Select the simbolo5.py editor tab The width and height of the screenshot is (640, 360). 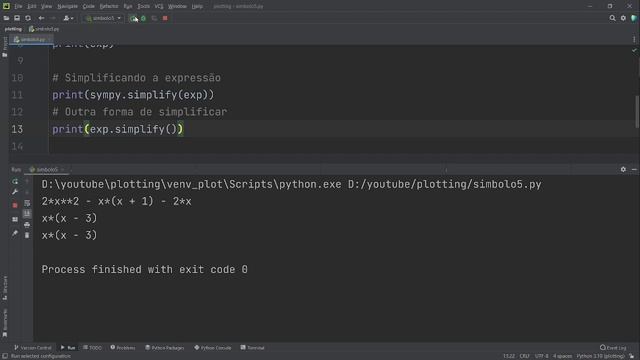click(32, 40)
